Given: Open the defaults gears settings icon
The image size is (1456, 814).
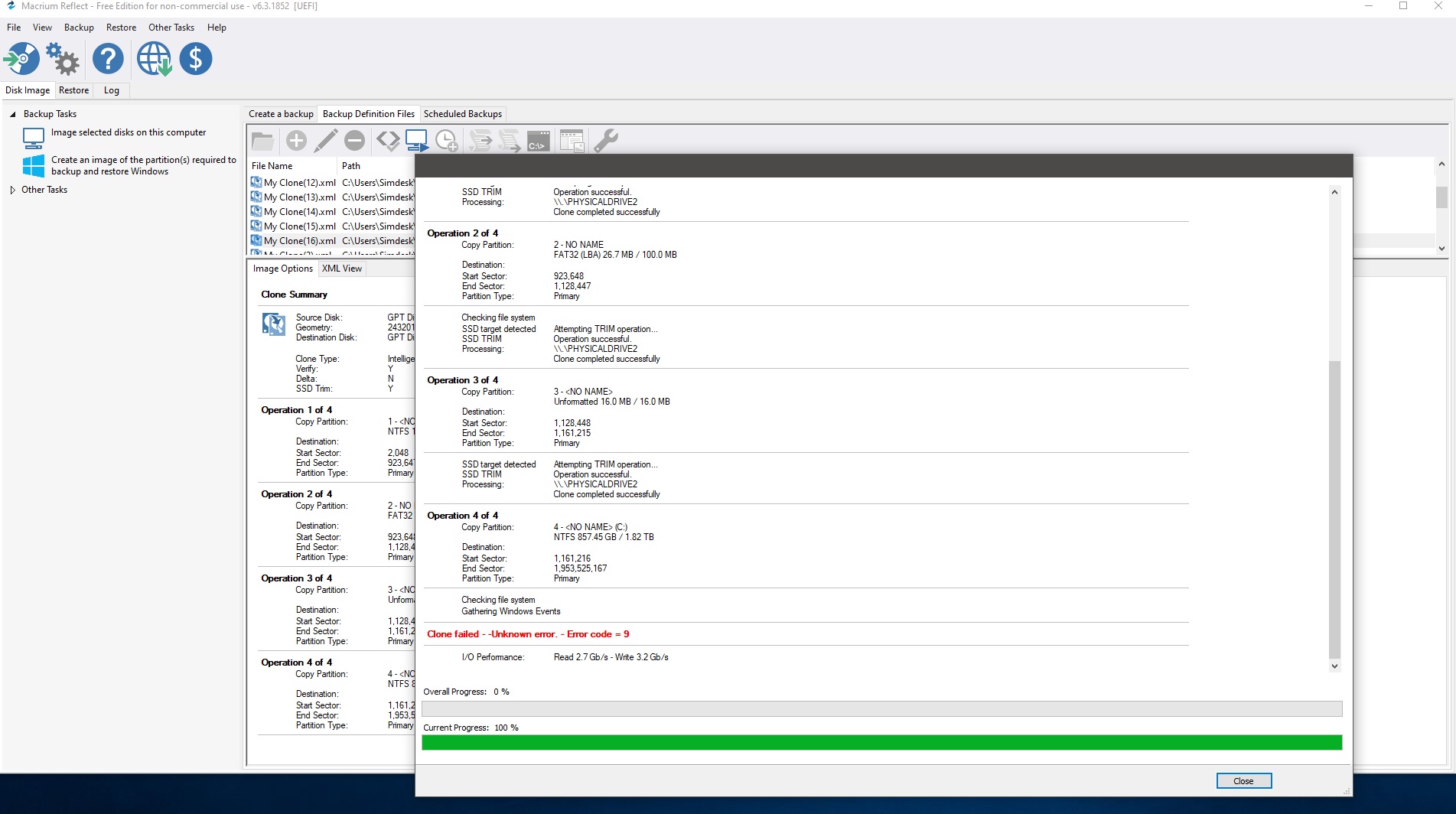Looking at the screenshot, I should pos(63,59).
